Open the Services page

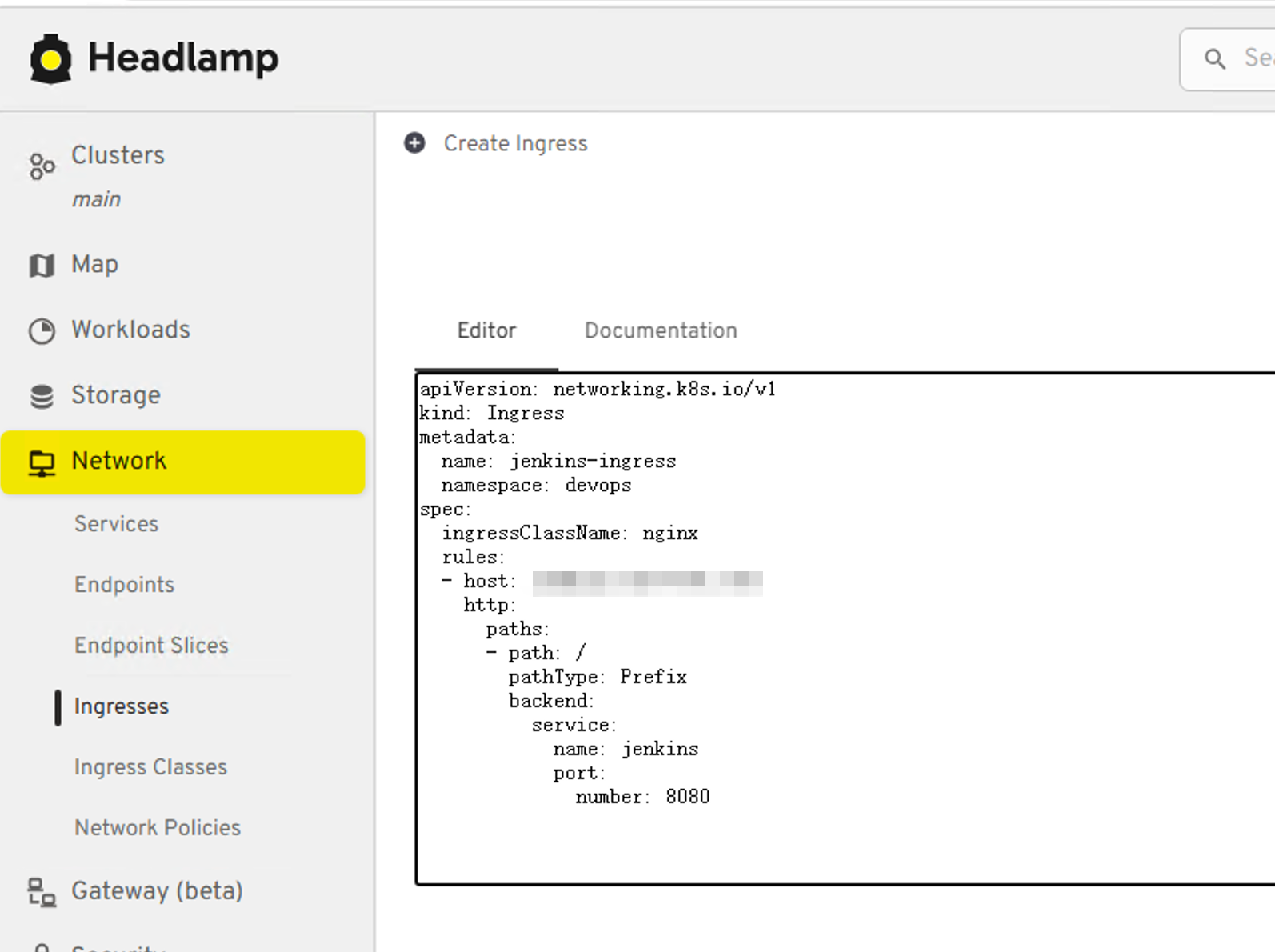point(117,524)
